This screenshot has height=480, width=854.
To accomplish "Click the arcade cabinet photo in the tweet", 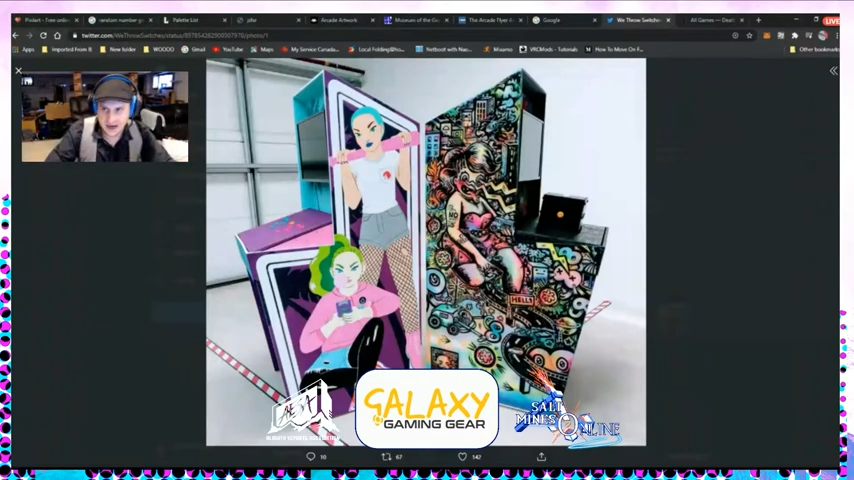I will coord(426,252).
